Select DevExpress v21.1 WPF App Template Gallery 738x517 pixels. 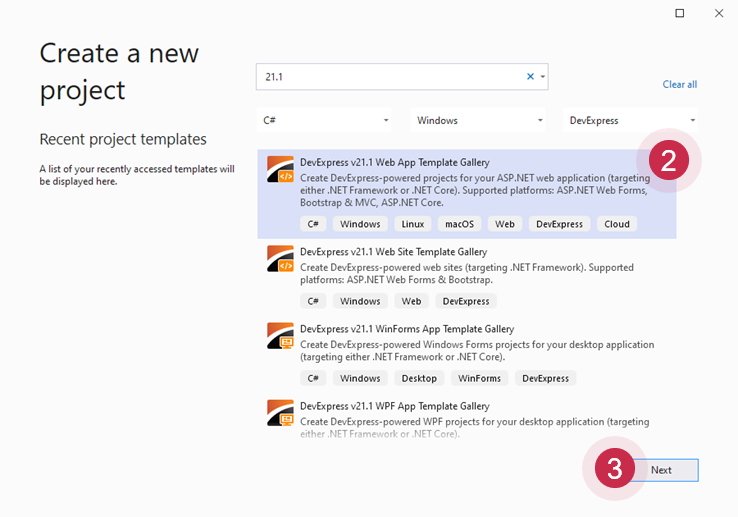[x=466, y=419]
